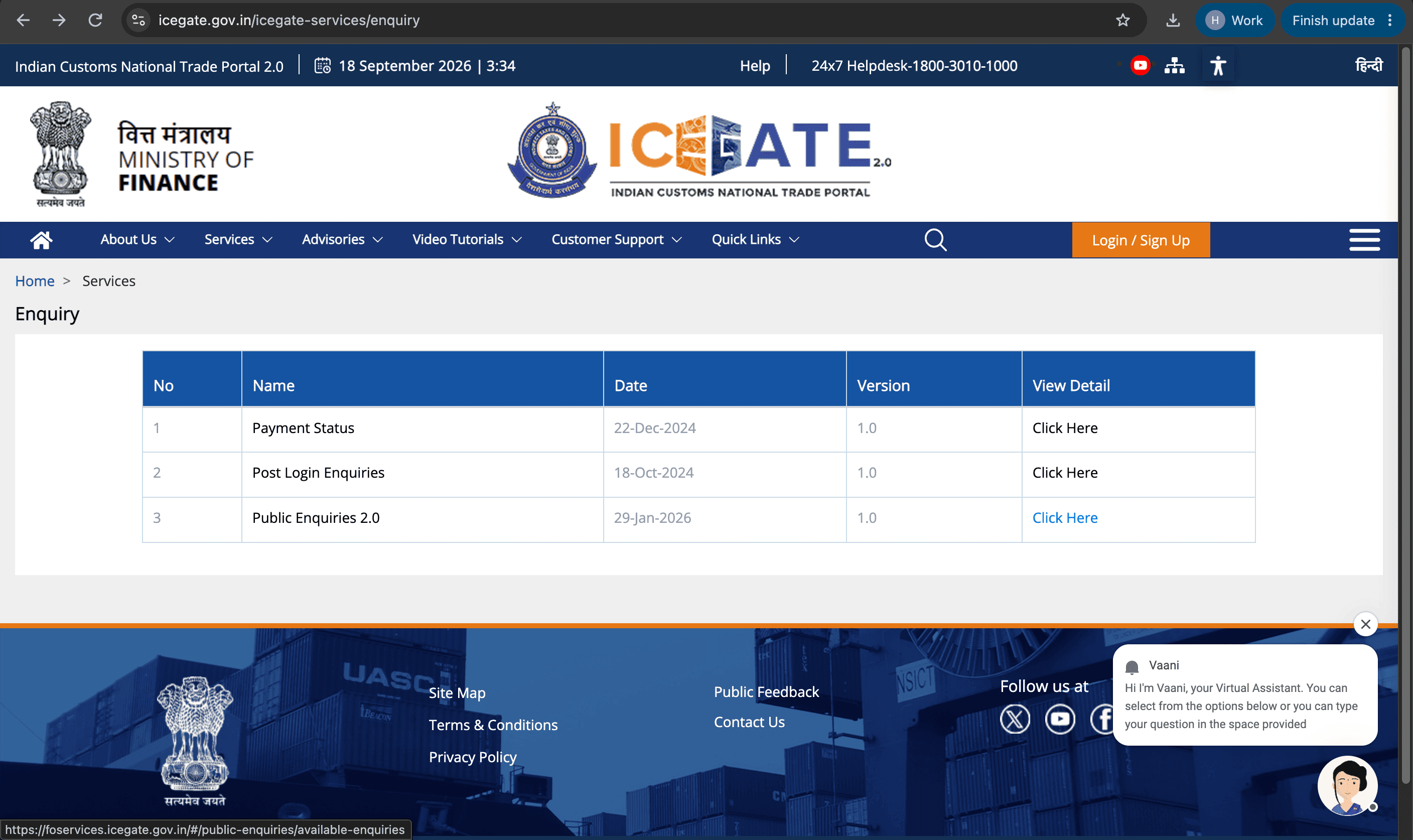Screen dimensions: 1413x840
Task: Expand the Customer Support dropdown
Action: pos(617,239)
